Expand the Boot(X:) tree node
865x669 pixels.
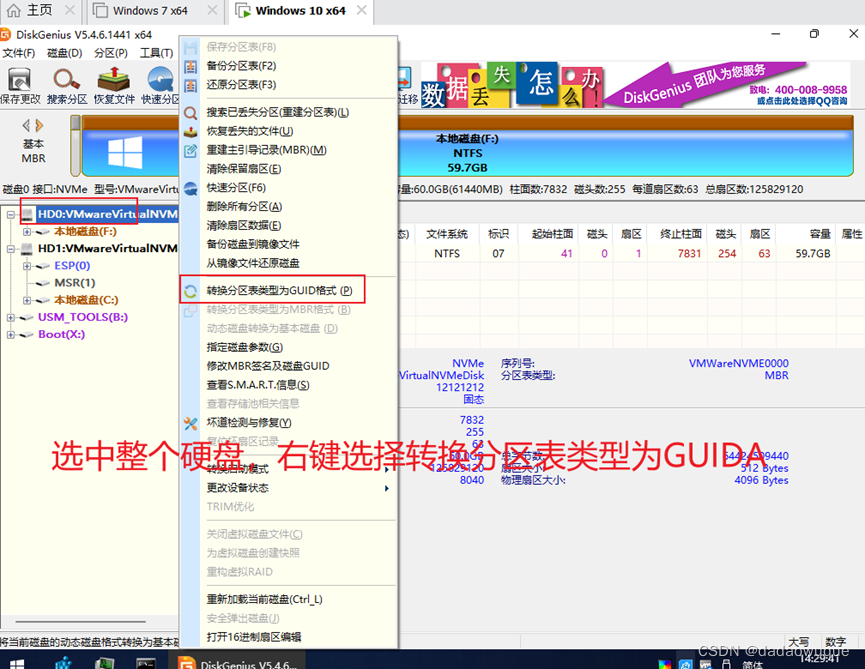coord(10,335)
